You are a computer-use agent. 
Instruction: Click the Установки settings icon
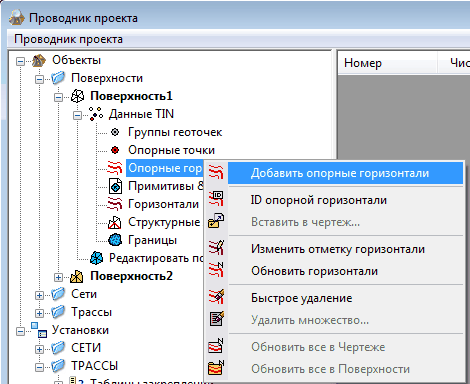coord(39,330)
